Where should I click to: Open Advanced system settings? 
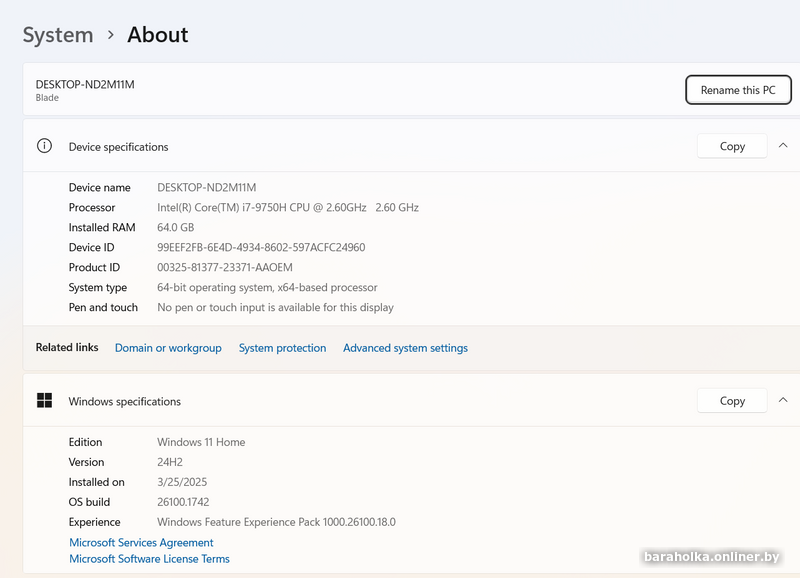[x=405, y=348]
